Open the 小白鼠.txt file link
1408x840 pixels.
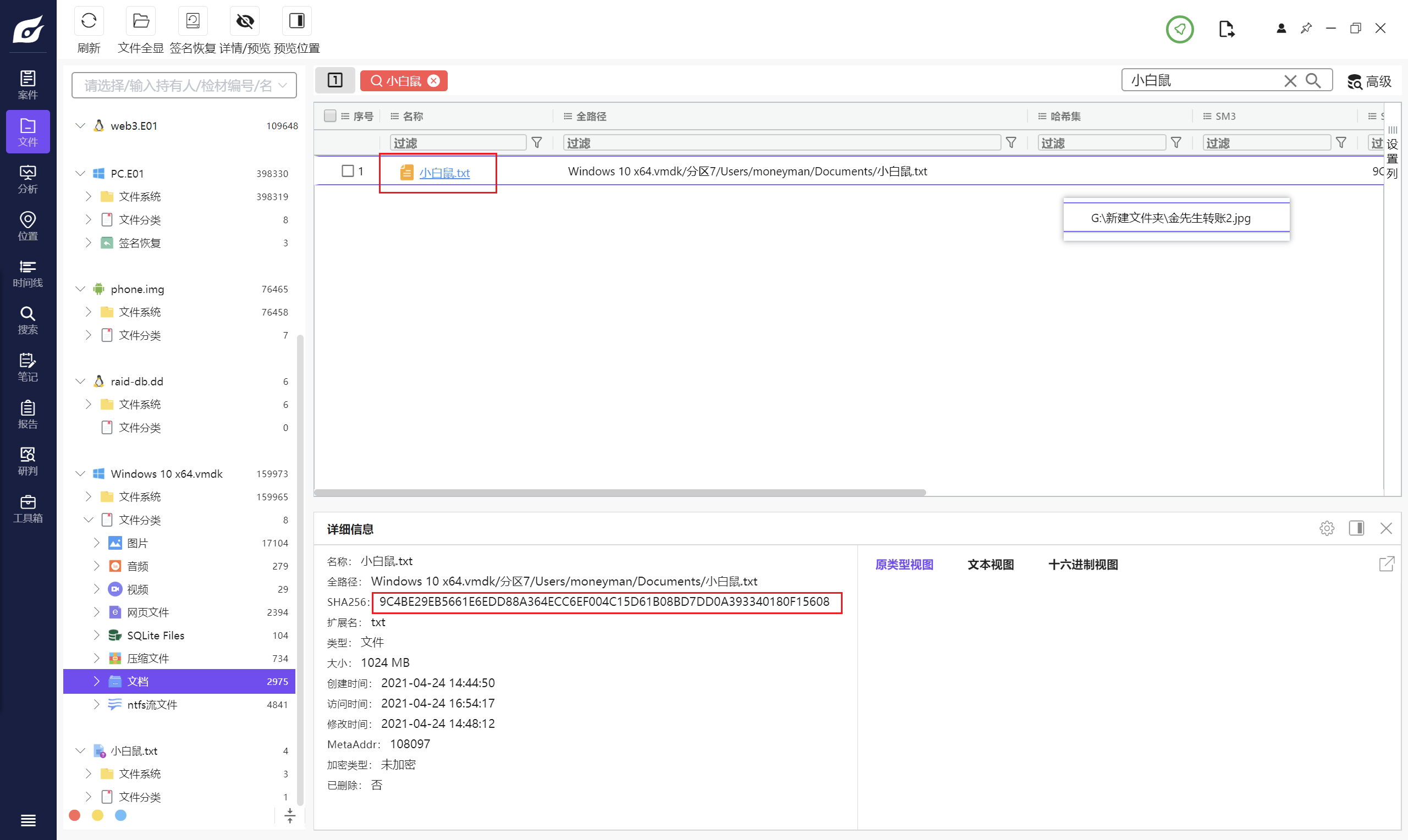pos(444,173)
